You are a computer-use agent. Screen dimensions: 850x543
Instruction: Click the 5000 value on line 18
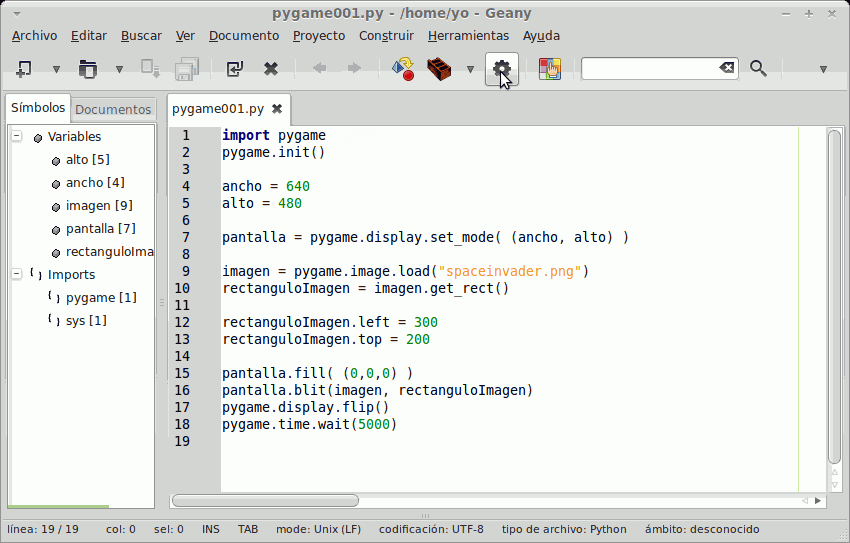(x=374, y=424)
